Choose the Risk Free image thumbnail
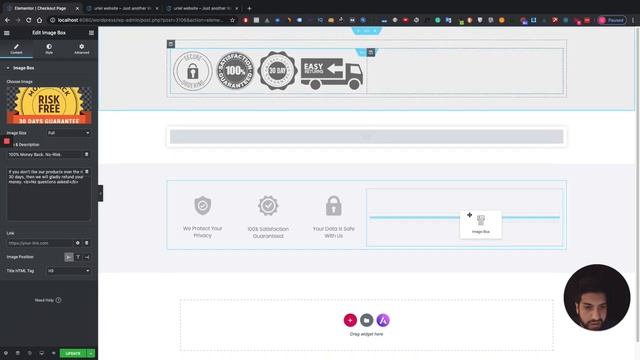Screen dimensions: 640x360 pos(49,105)
